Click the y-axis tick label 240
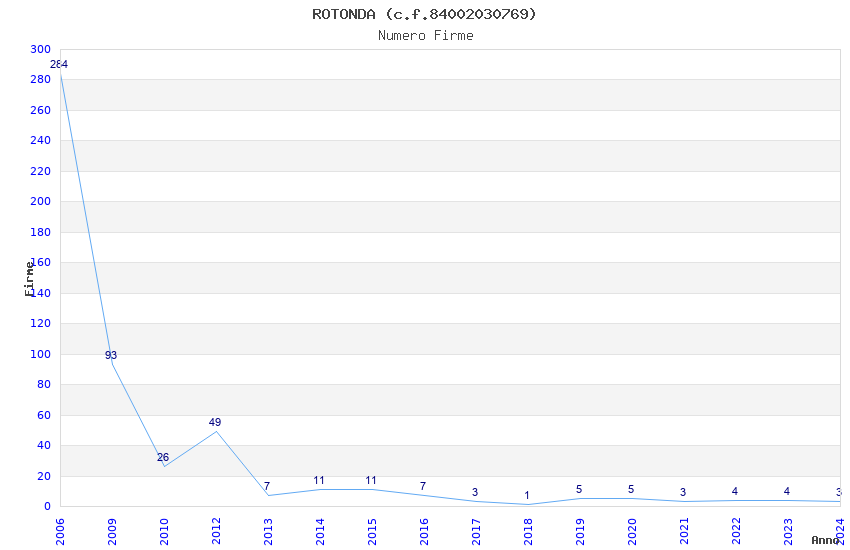 (x=41, y=140)
